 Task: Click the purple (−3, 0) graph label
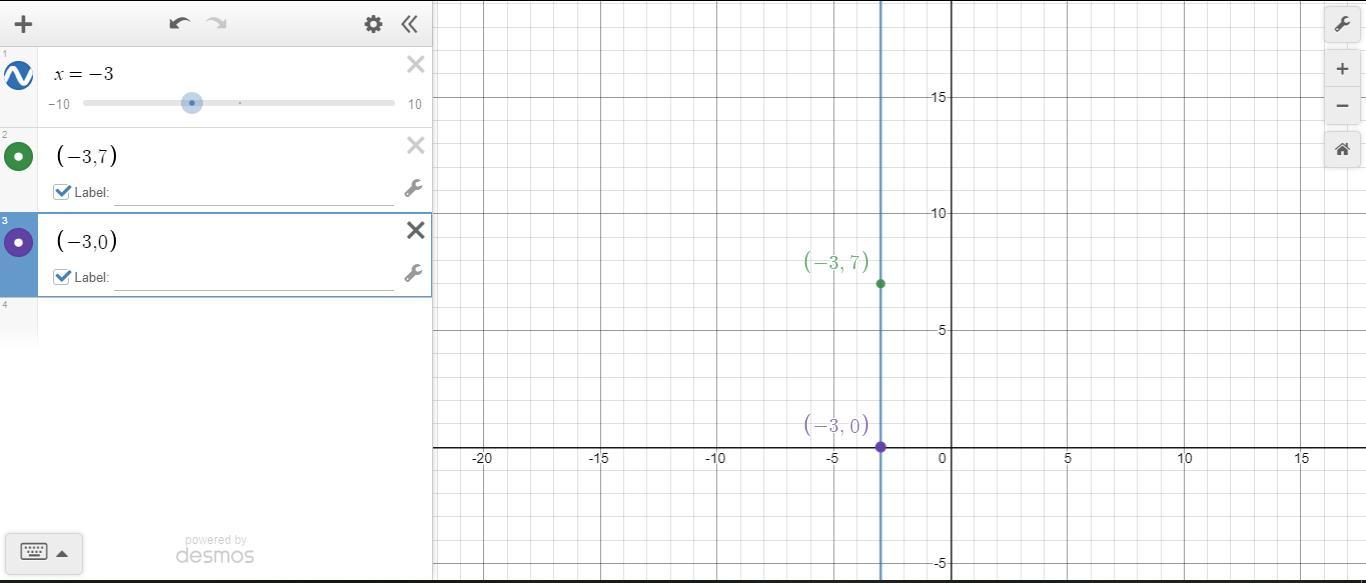[x=836, y=425]
